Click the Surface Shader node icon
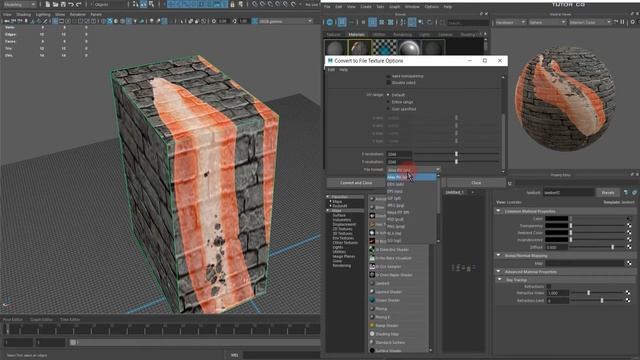 [x=372, y=350]
